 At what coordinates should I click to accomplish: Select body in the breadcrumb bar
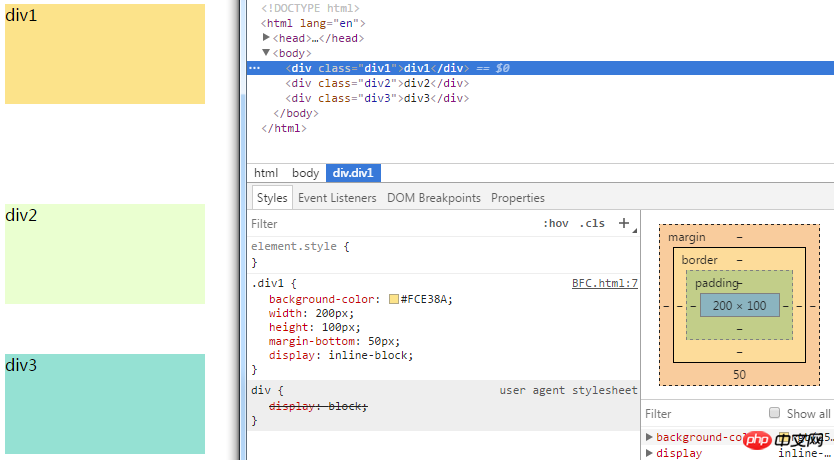(305, 173)
